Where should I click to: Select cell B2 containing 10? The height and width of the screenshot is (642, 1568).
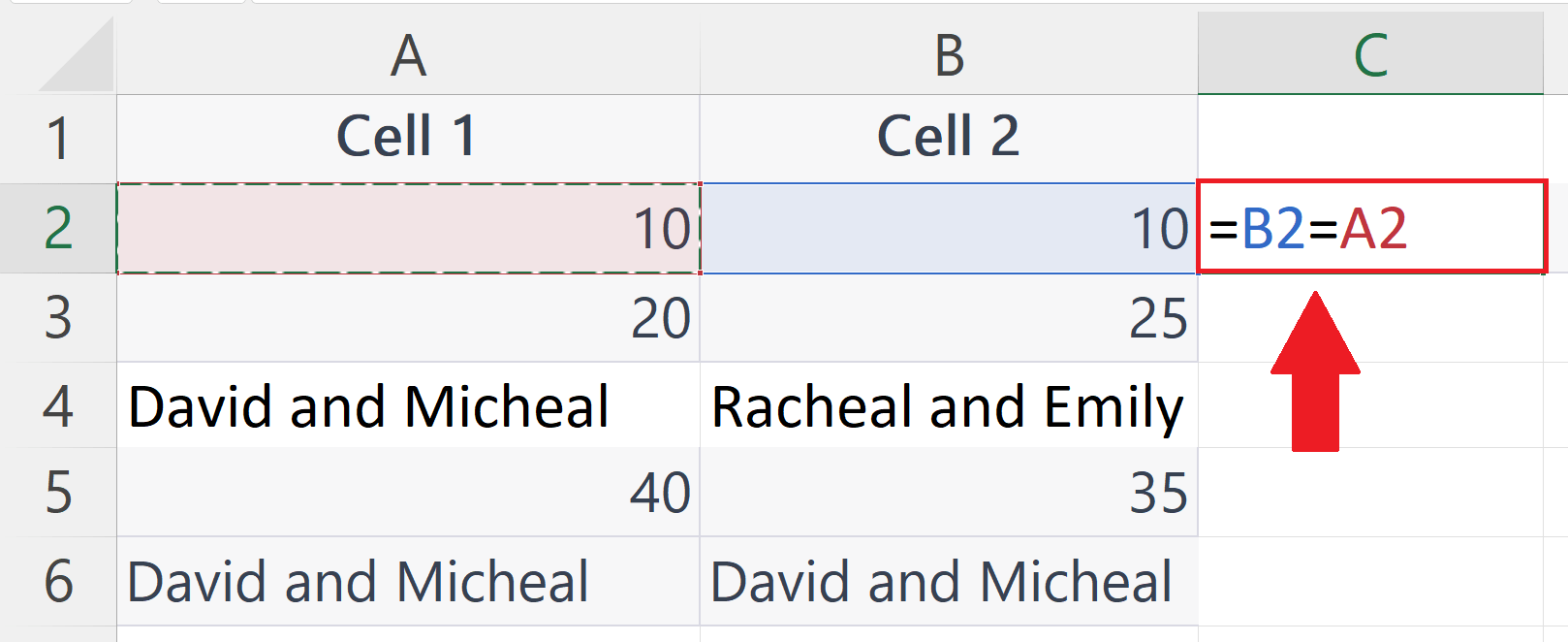tap(948, 228)
